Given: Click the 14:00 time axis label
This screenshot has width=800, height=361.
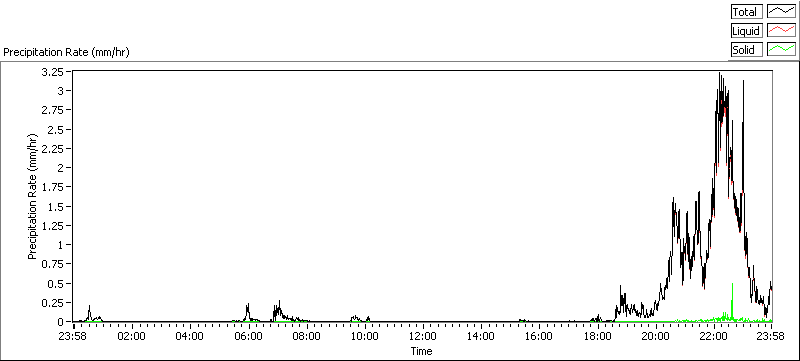Looking at the screenshot, I should (481, 336).
